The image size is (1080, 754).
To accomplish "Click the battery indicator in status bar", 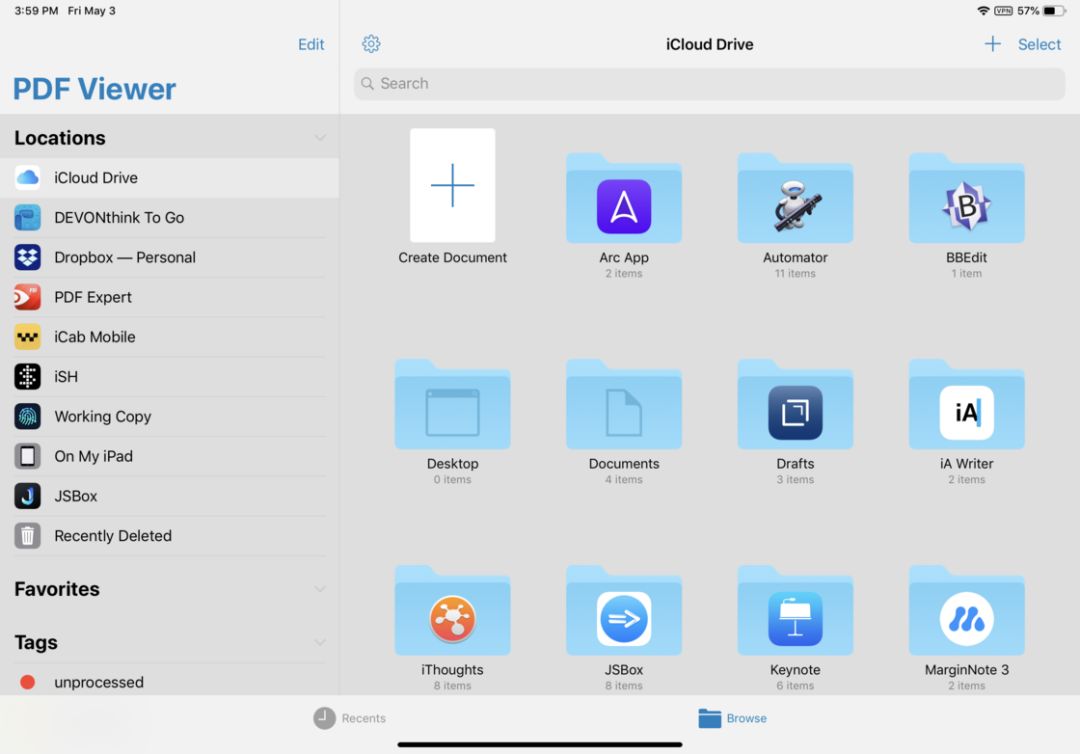I will point(1054,11).
